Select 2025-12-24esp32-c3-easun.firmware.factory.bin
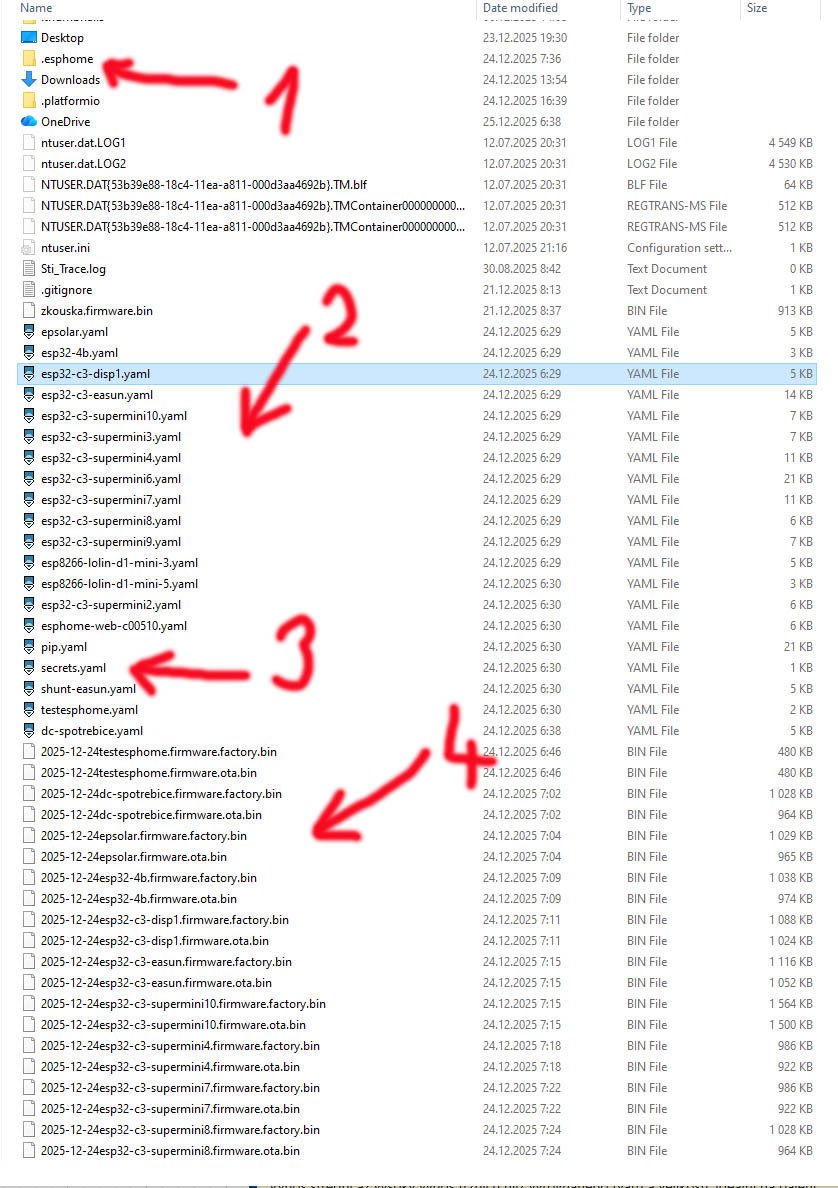838x1188 pixels. point(166,961)
